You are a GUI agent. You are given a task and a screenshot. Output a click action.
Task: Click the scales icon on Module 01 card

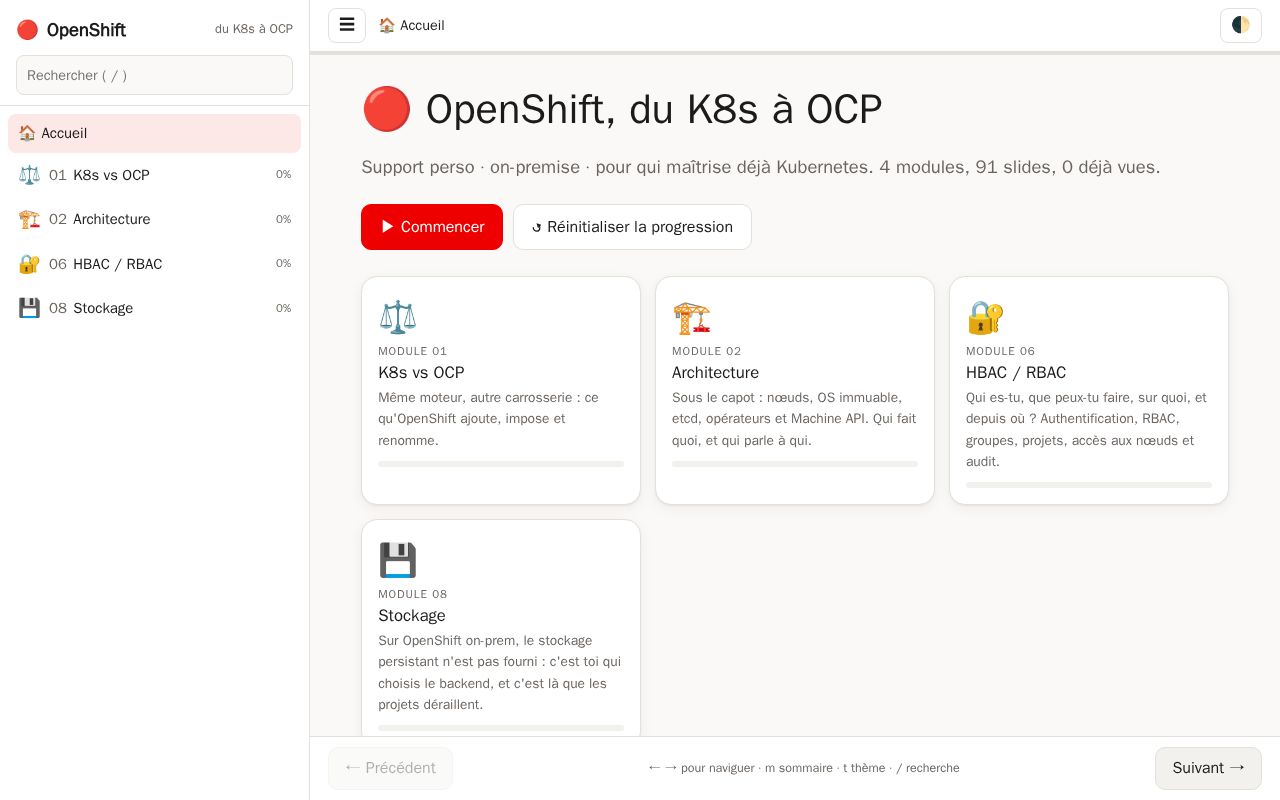click(x=397, y=317)
